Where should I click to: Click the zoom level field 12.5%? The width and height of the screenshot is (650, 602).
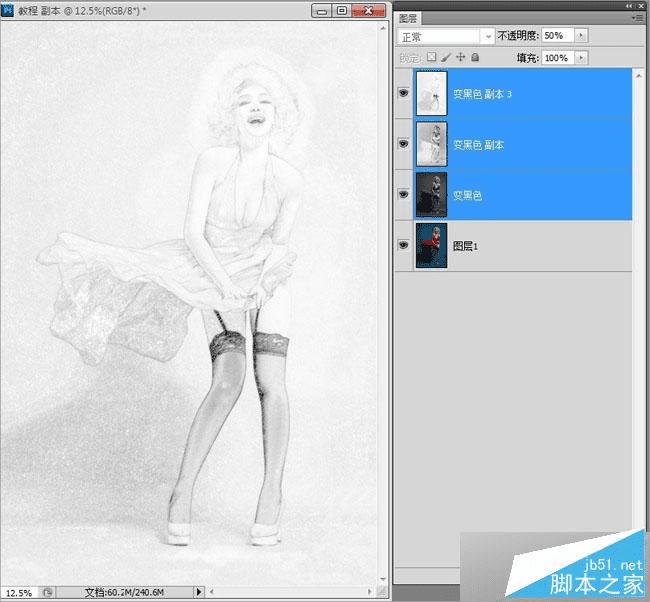pyautogui.click(x=19, y=593)
